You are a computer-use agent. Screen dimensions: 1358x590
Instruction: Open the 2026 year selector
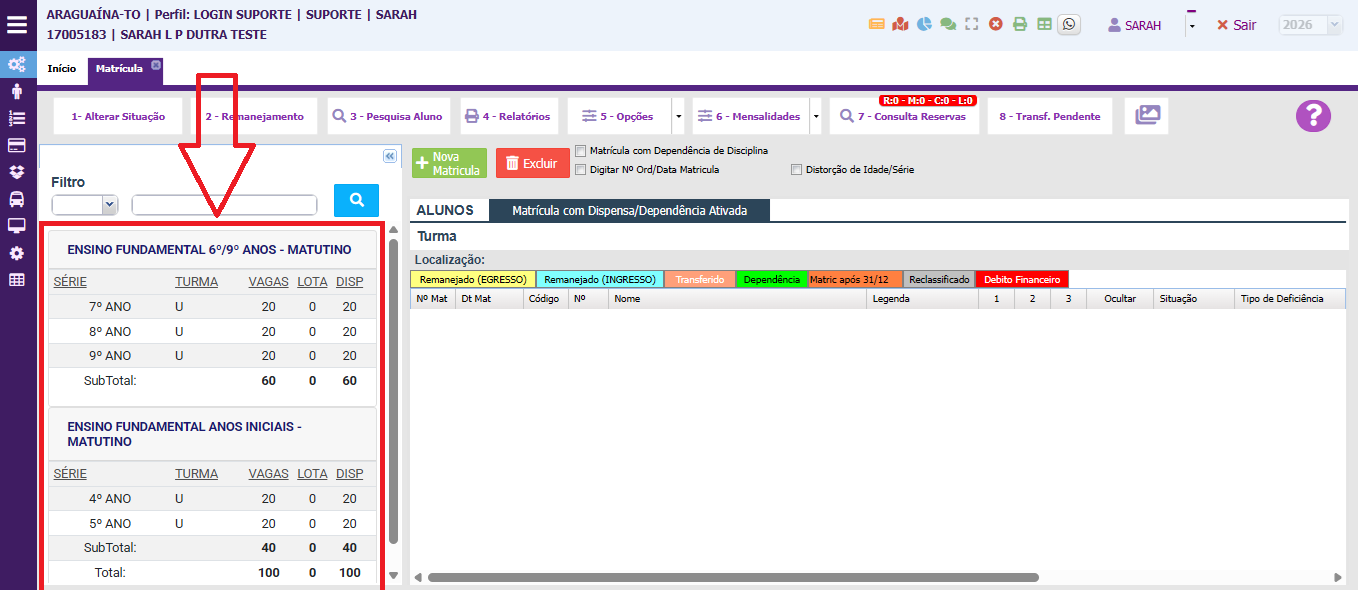click(1310, 25)
